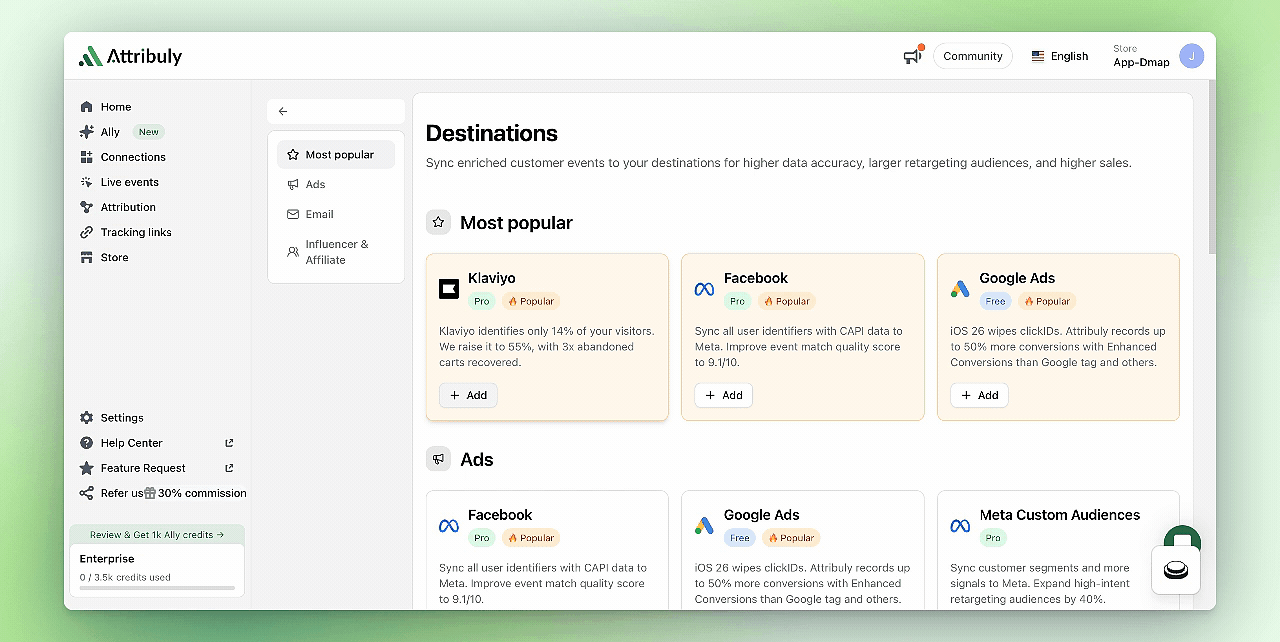Viewport: 1280px width, 642px height.
Task: Click the user avatar J
Action: [x=1191, y=56]
